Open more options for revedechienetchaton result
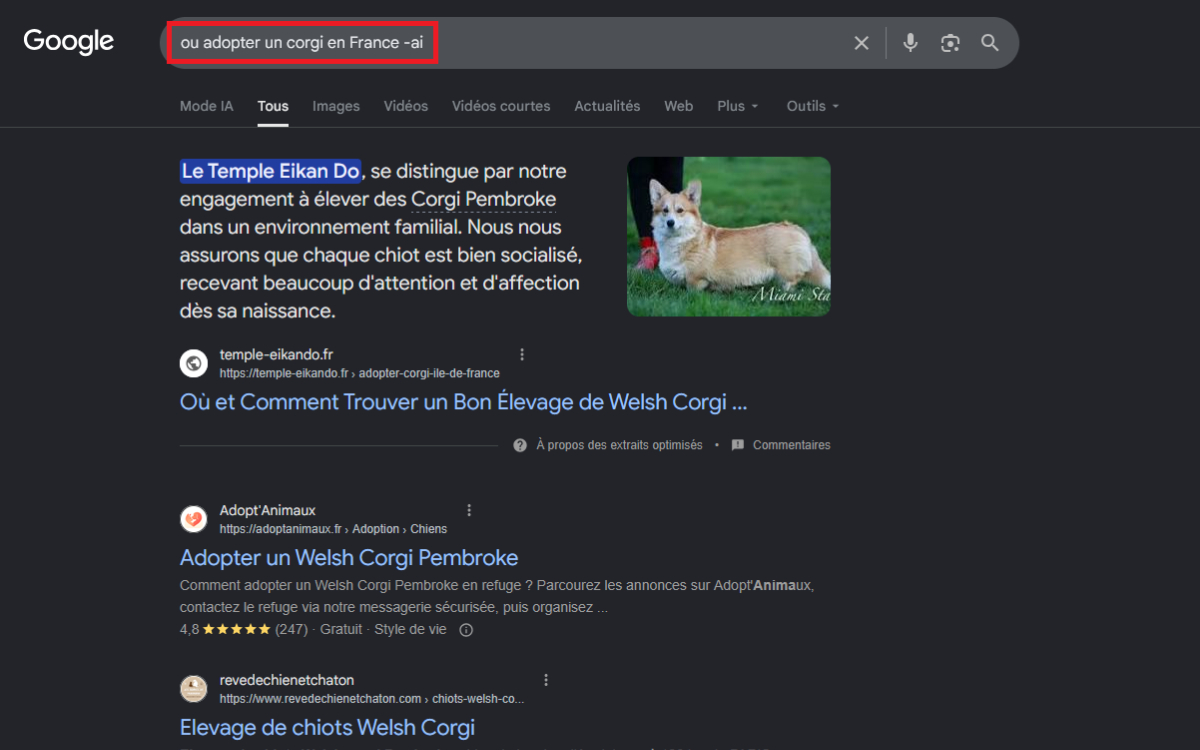The image size is (1200, 750). [x=546, y=680]
